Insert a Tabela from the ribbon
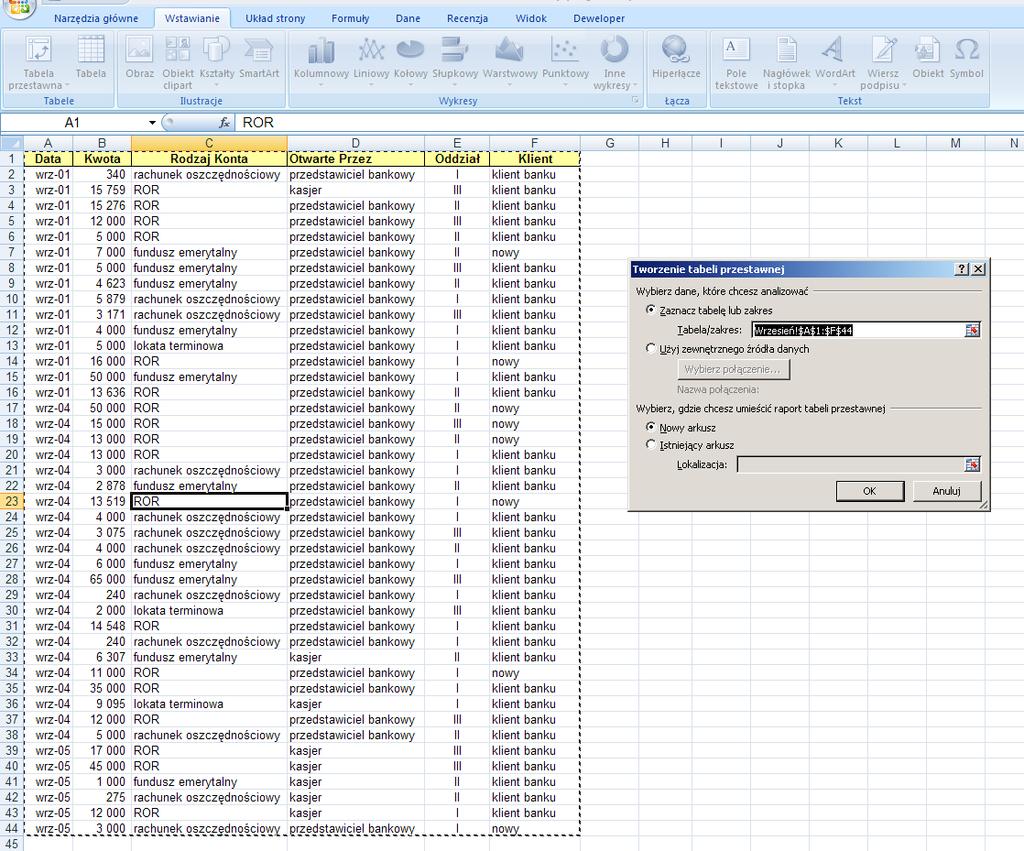Image resolution: width=1024 pixels, height=851 pixels. (x=91, y=57)
